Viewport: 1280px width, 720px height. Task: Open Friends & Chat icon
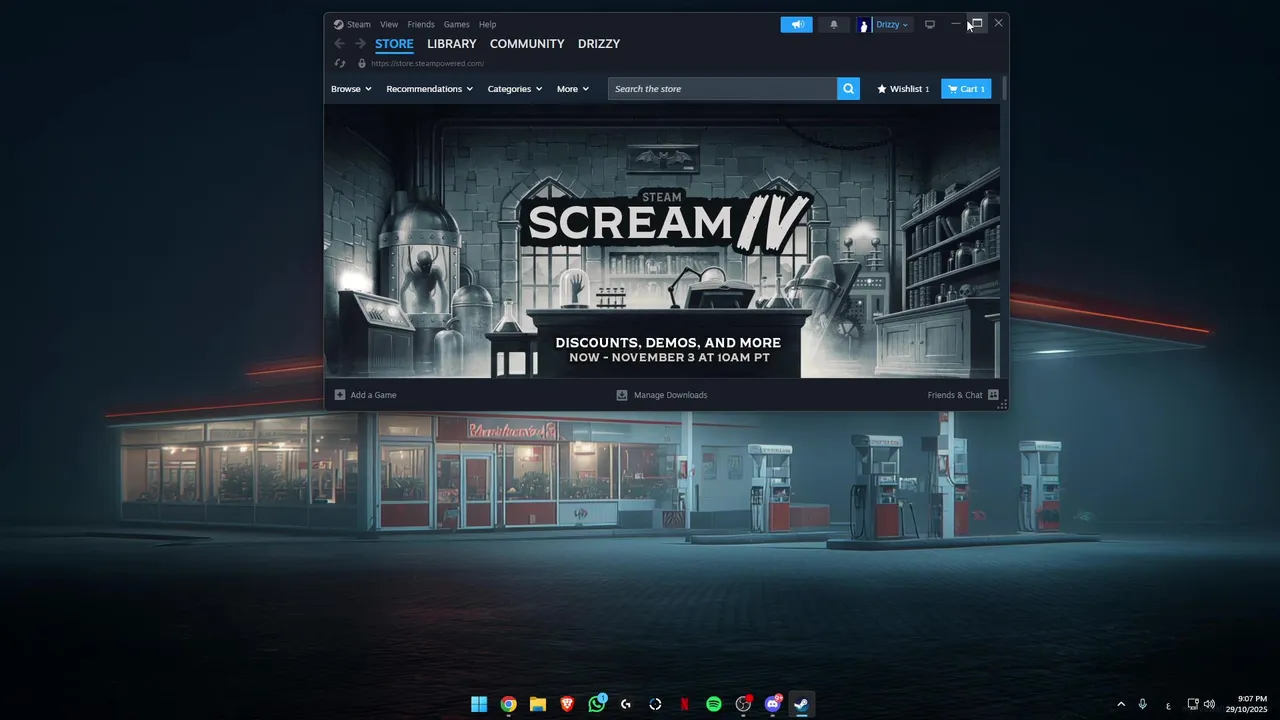tap(993, 395)
